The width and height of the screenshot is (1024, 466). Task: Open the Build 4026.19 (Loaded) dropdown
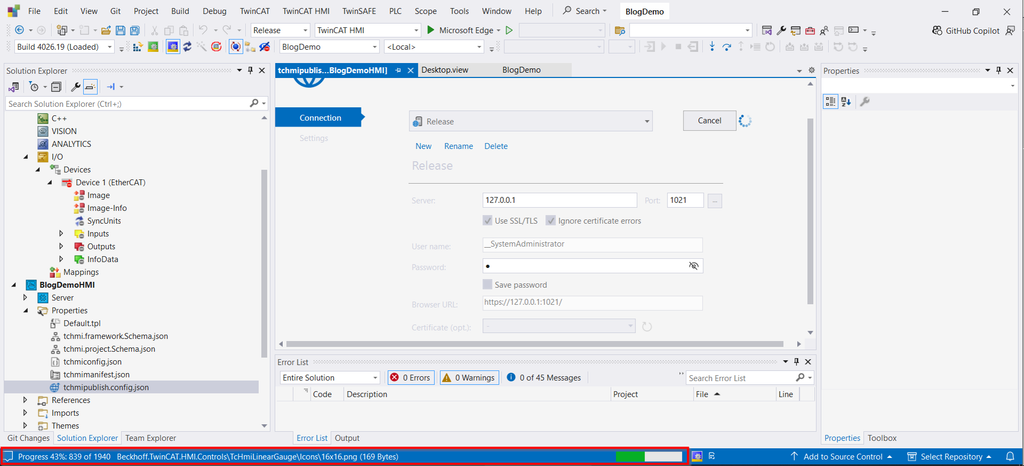pyautogui.click(x=64, y=47)
